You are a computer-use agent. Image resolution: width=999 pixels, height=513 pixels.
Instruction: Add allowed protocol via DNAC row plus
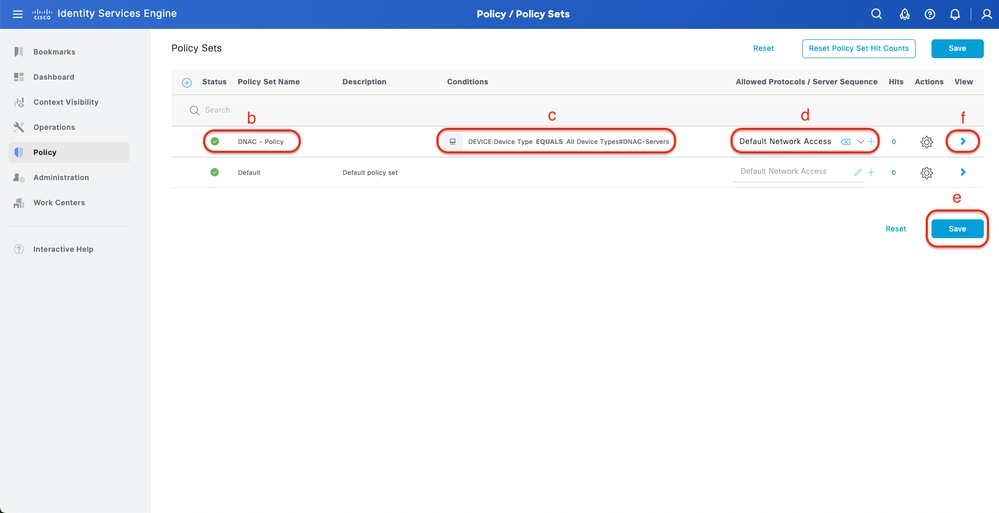point(871,141)
